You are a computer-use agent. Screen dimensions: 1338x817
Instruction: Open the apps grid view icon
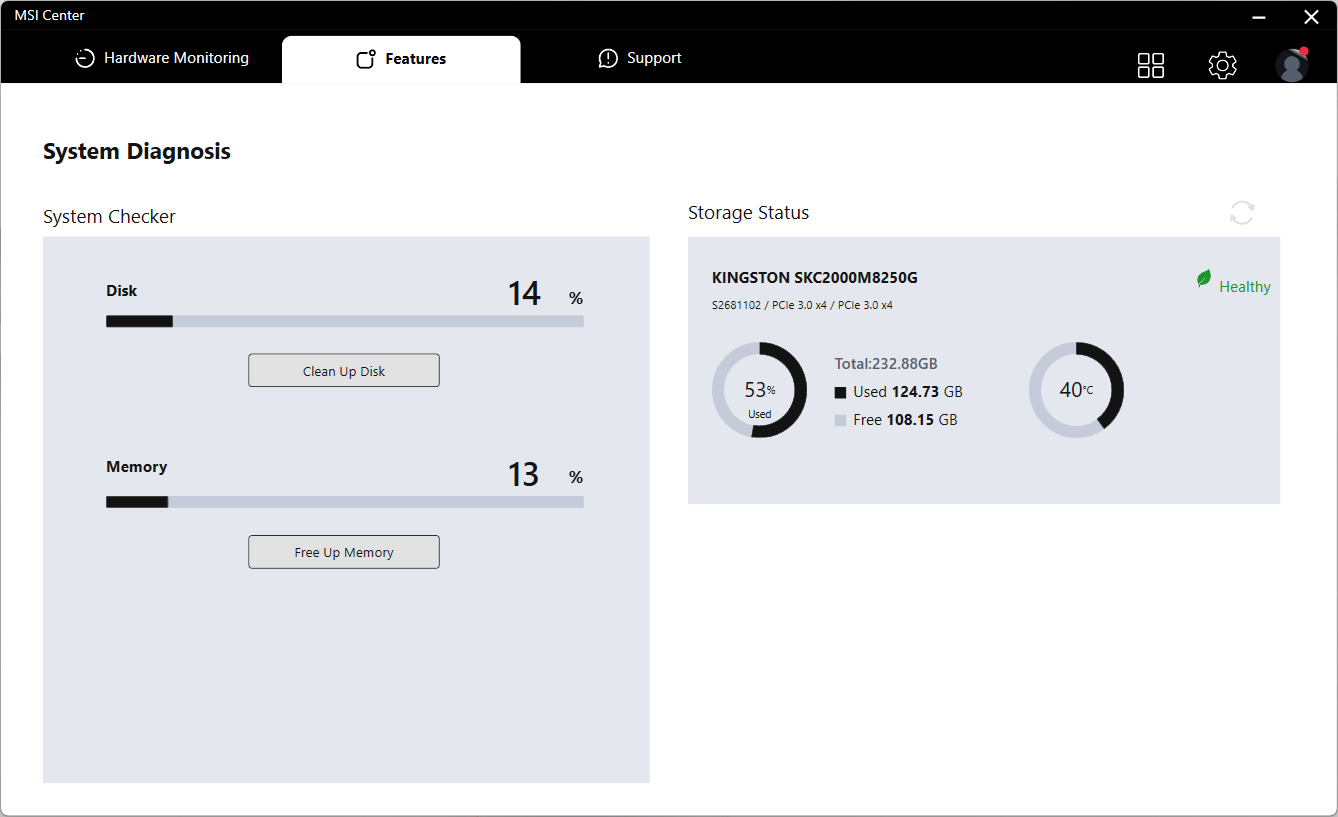[1151, 66]
